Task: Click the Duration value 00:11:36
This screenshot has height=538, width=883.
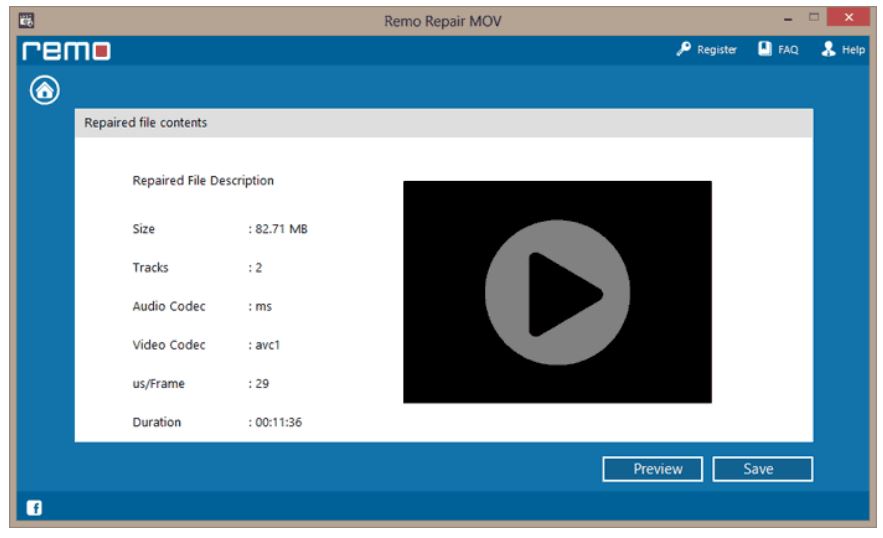Action: 275,422
